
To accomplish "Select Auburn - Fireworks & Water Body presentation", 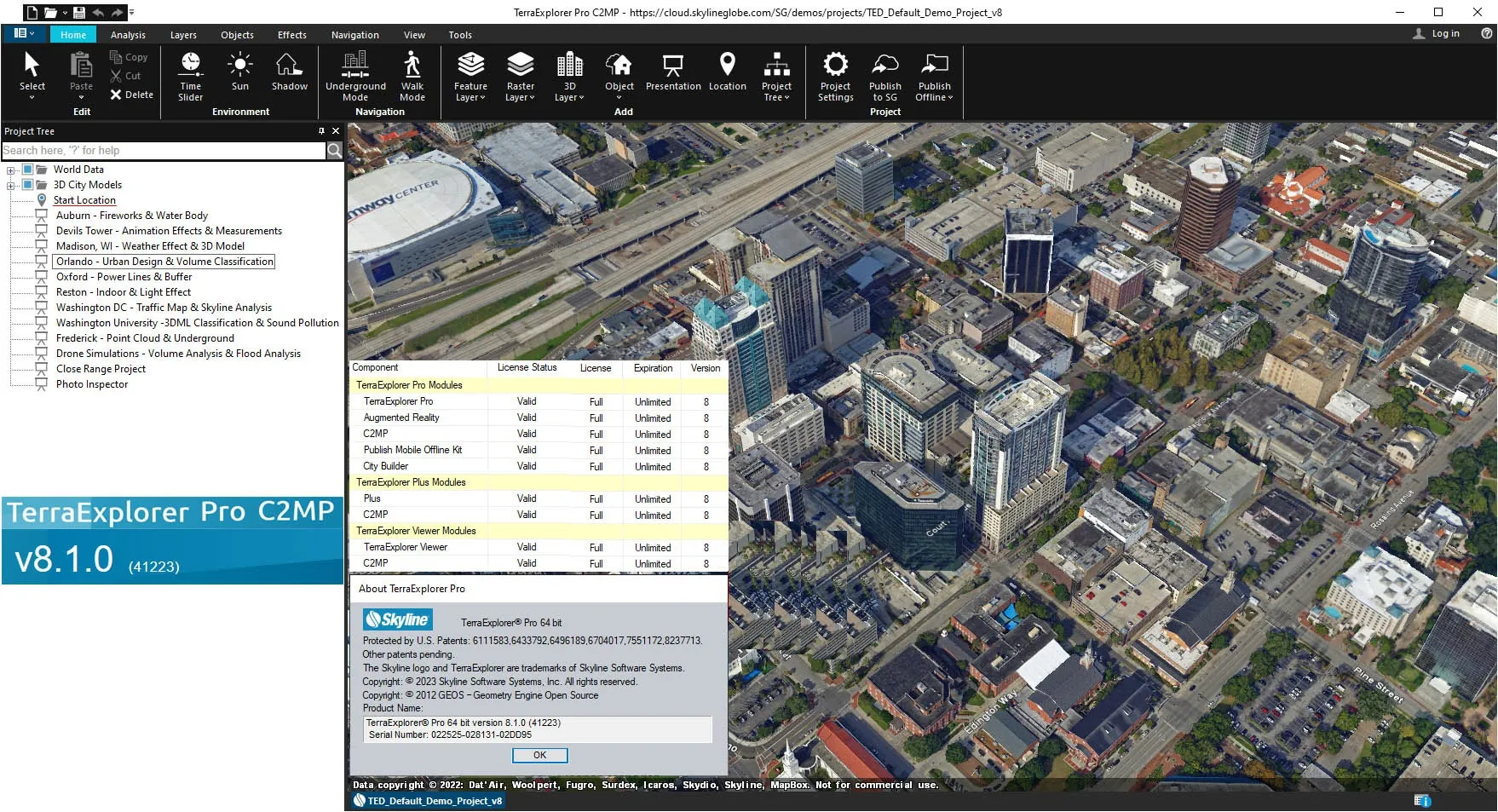I will pyautogui.click(x=132, y=216).
